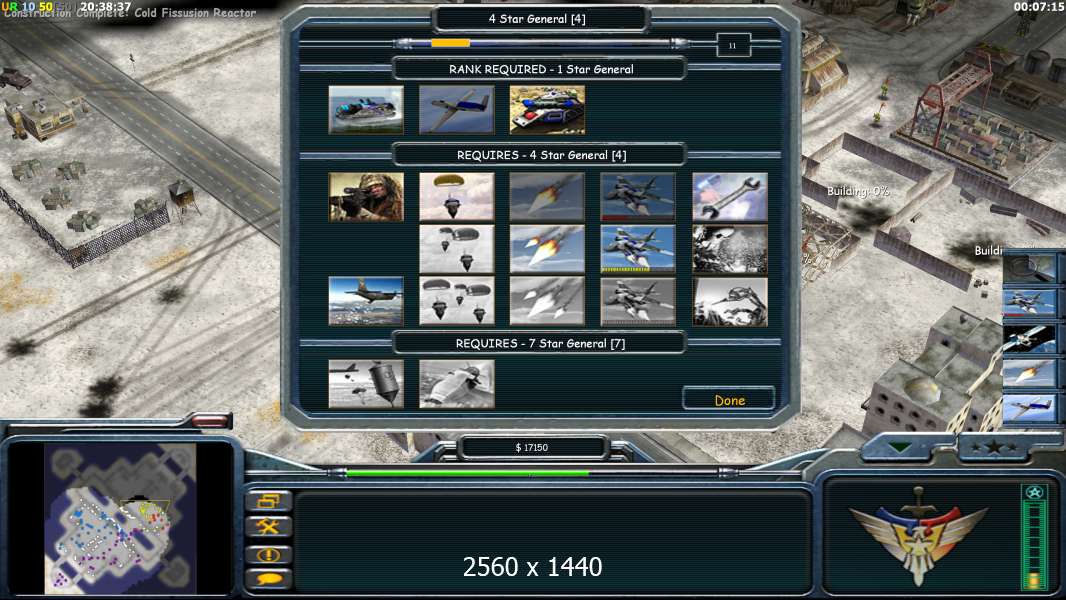Activate missile power shortcut in right sidebar
The image size is (1066, 600).
[x=1031, y=373]
